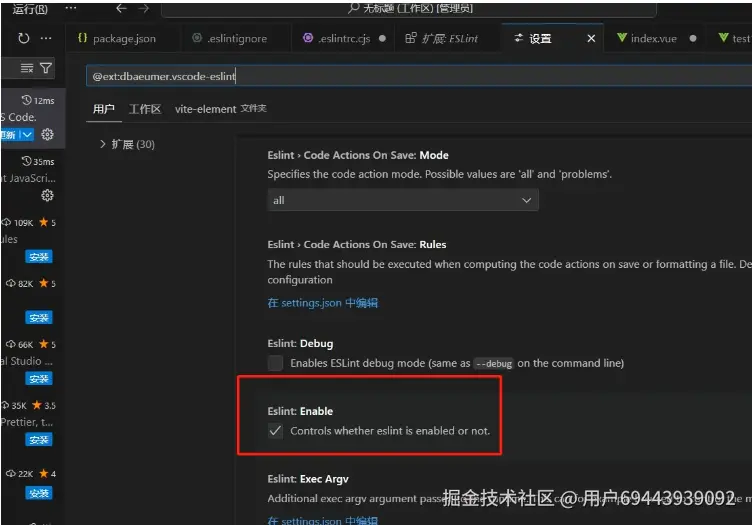Open manage gear for the 12ms extension

coord(47,135)
